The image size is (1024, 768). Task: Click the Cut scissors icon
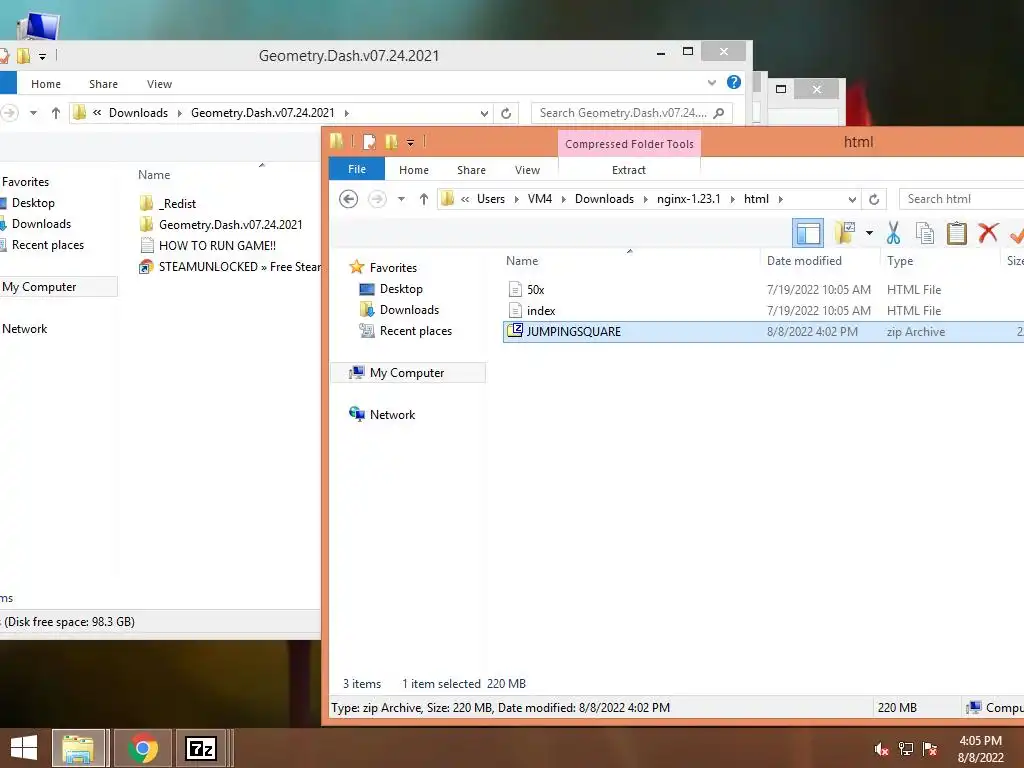(893, 232)
